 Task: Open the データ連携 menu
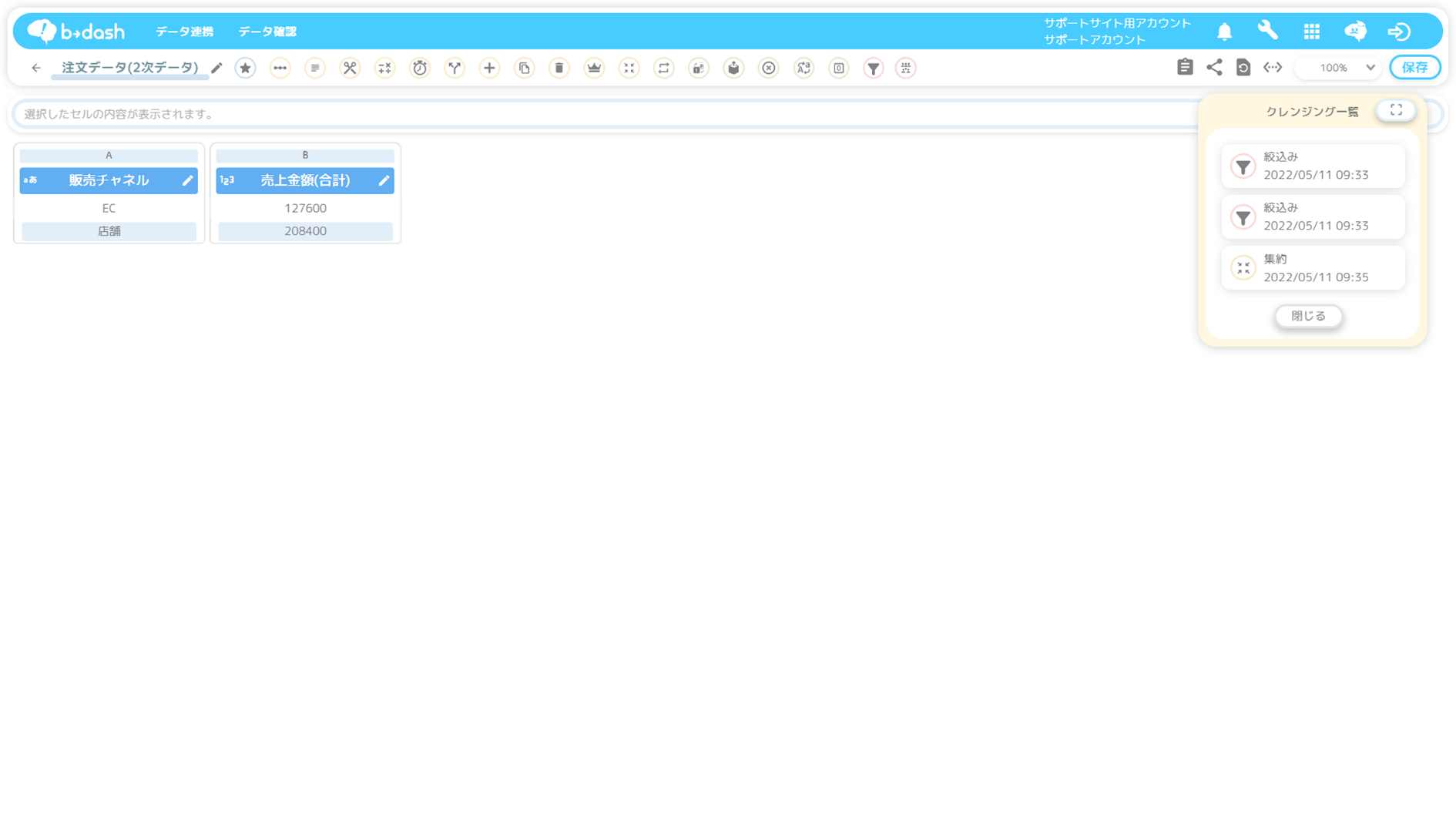pos(185,32)
